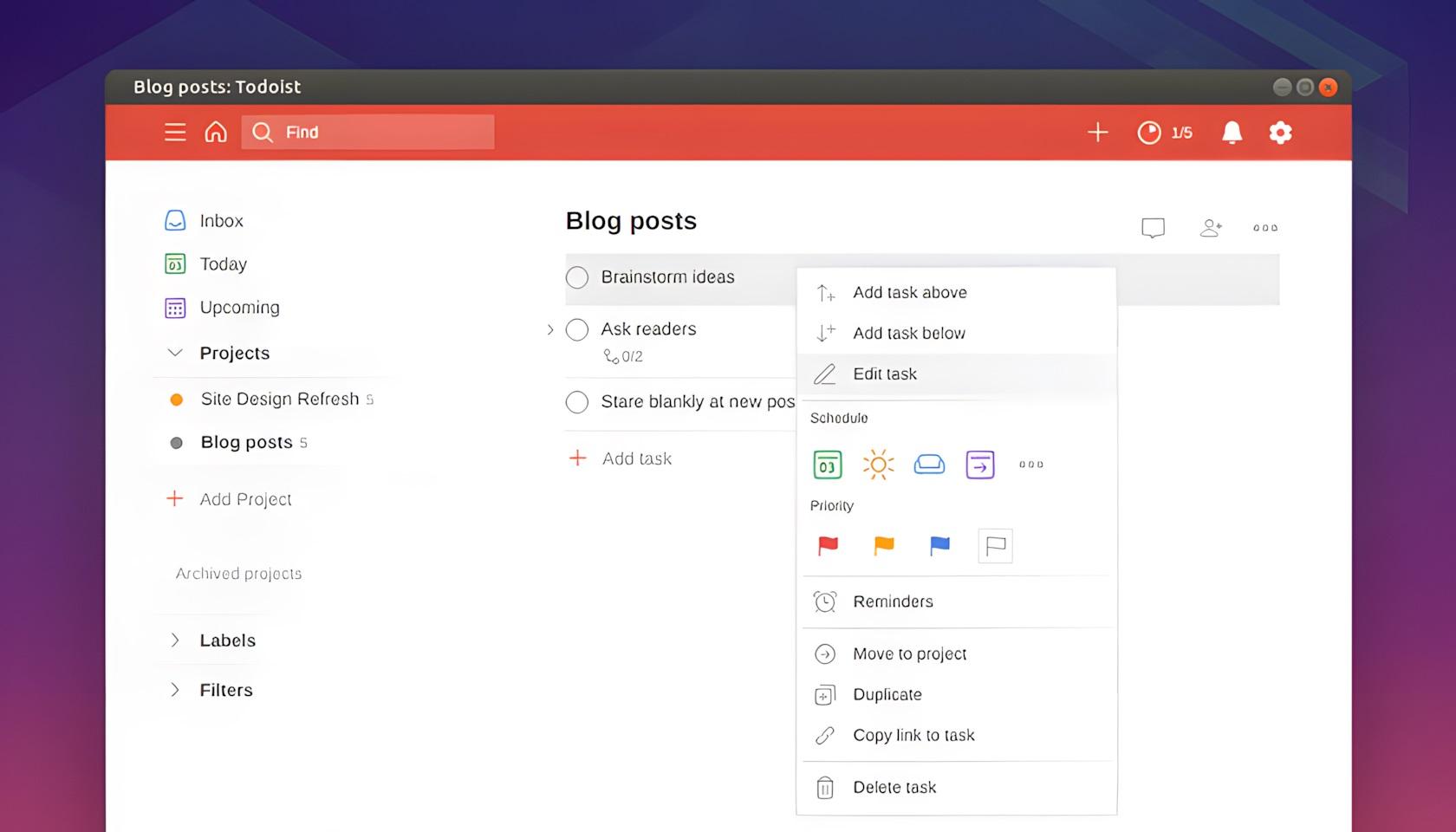Open notifications bell

click(1232, 133)
